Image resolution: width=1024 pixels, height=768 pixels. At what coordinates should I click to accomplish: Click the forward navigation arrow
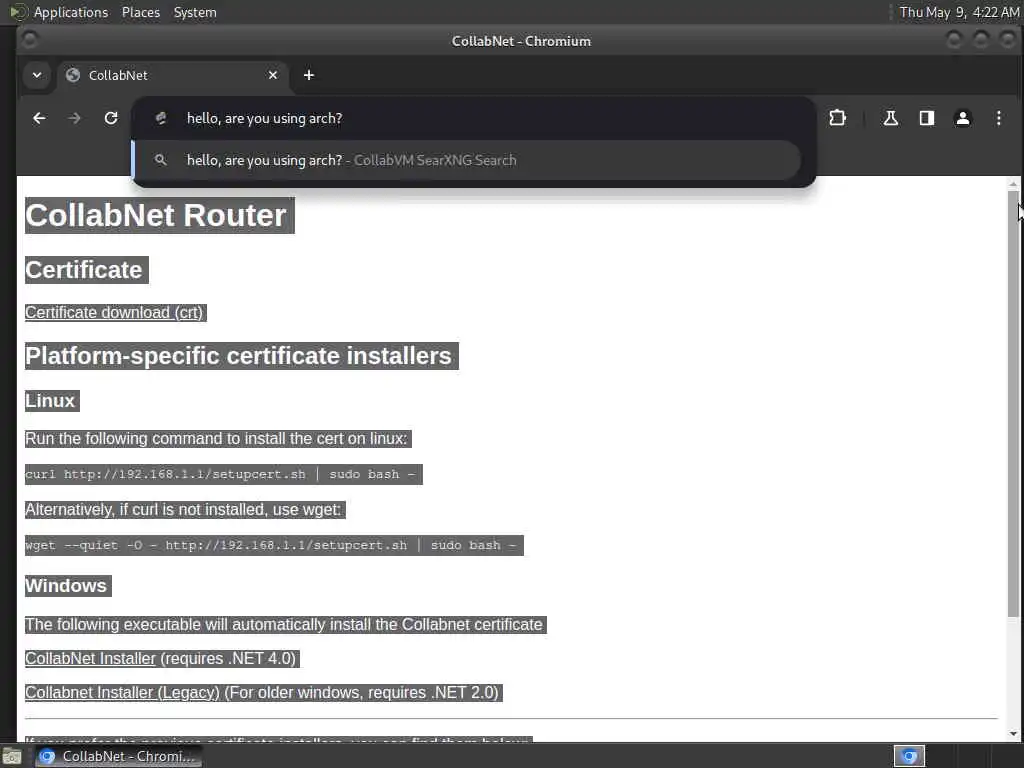[x=74, y=118]
